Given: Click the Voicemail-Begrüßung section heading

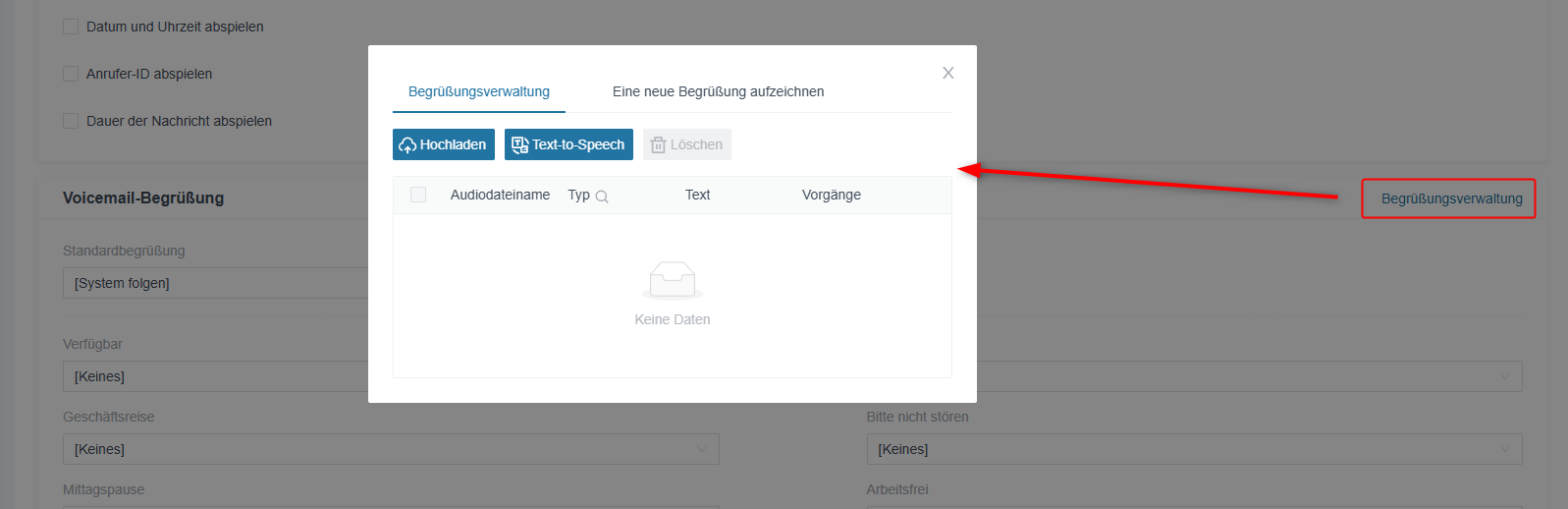Looking at the screenshot, I should point(143,198).
